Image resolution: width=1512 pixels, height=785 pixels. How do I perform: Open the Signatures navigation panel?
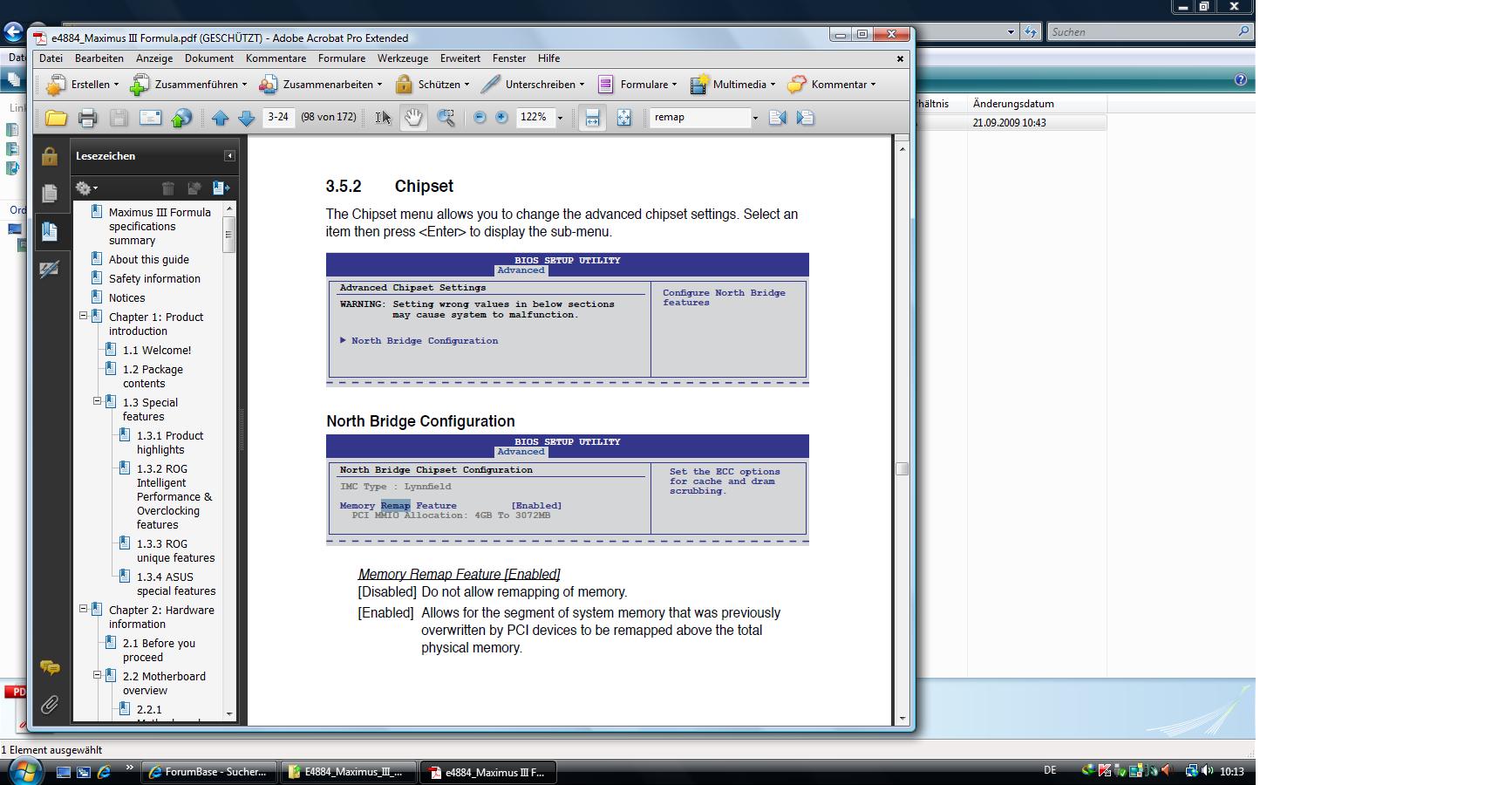pyautogui.click(x=50, y=270)
